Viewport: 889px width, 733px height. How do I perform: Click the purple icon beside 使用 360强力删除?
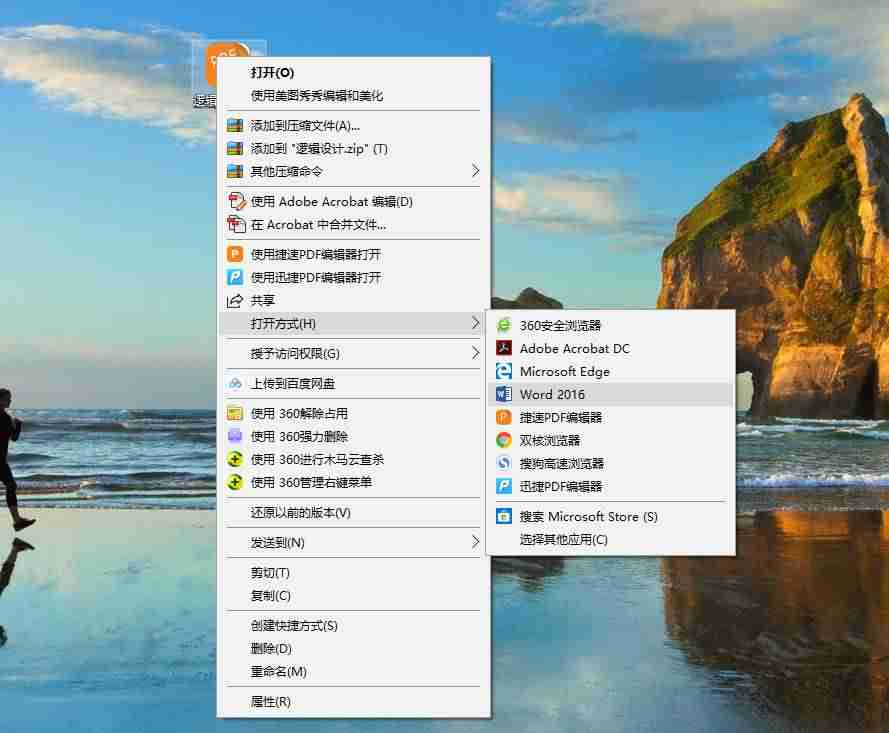[x=235, y=436]
